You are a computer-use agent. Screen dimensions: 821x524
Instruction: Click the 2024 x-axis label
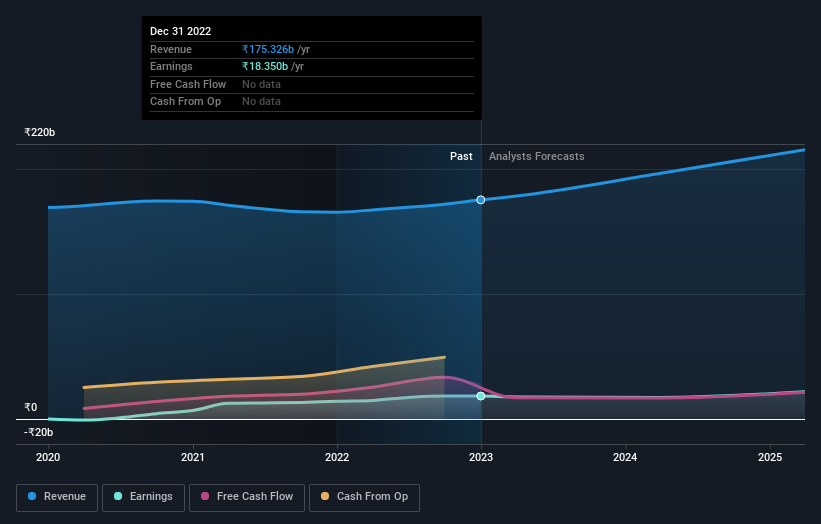[625, 458]
